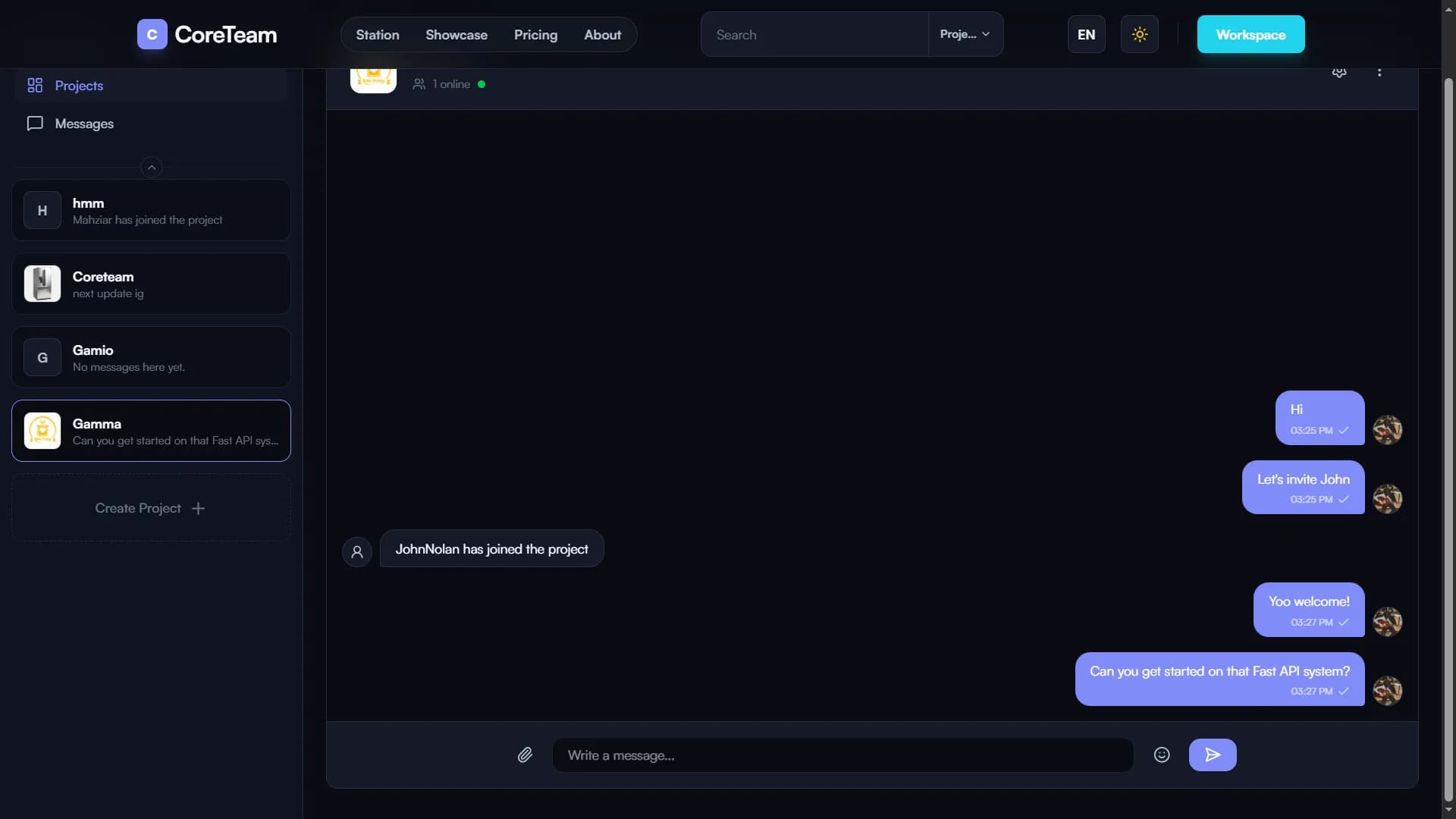Open the emoji picker smiley icon

tap(1162, 755)
